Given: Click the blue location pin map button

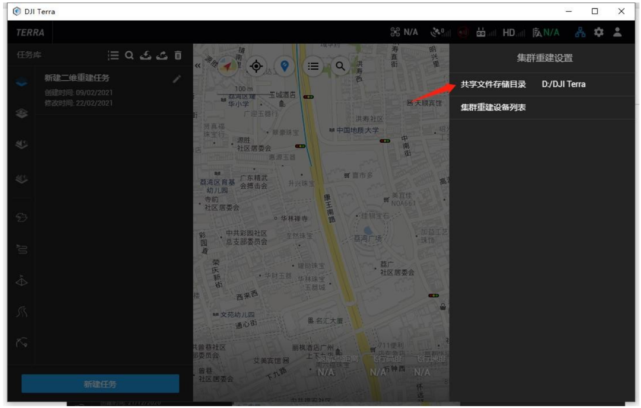Looking at the screenshot, I should click(285, 66).
